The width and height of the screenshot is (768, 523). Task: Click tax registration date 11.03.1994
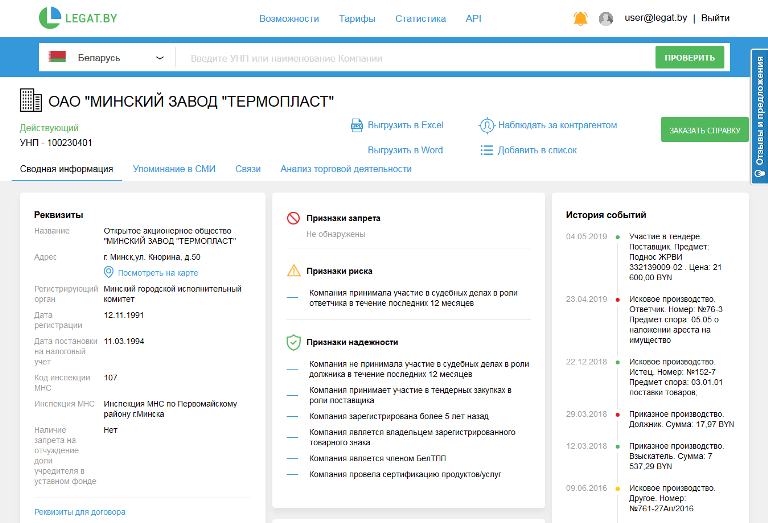point(124,341)
